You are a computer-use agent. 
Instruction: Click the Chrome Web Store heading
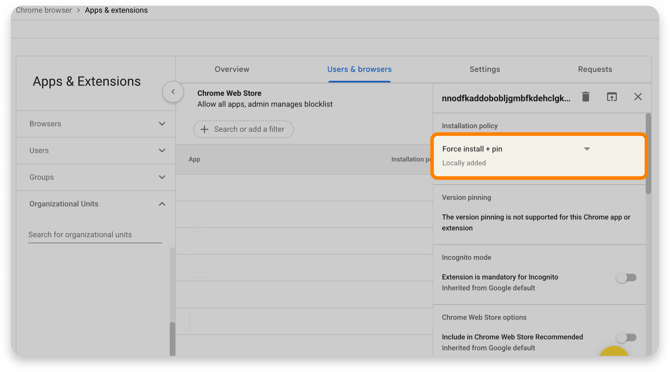(229, 93)
